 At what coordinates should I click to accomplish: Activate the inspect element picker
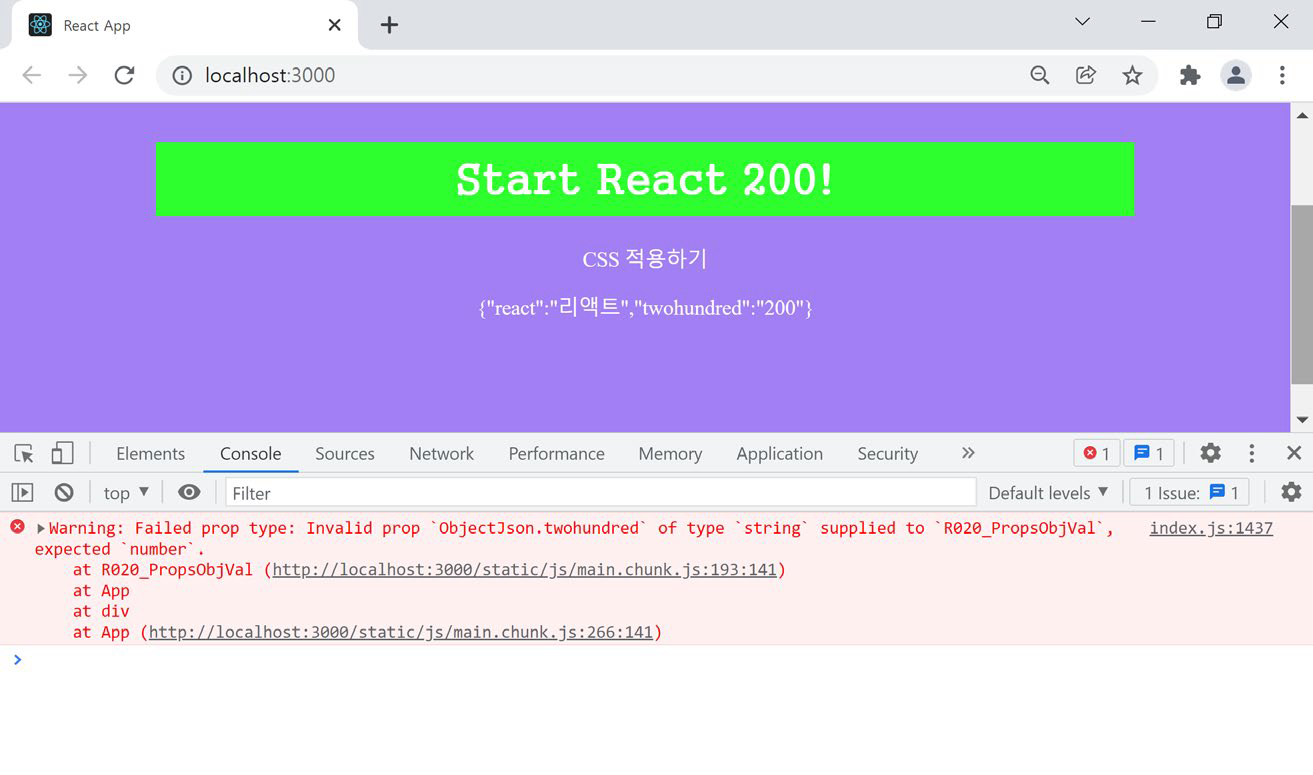pos(24,453)
